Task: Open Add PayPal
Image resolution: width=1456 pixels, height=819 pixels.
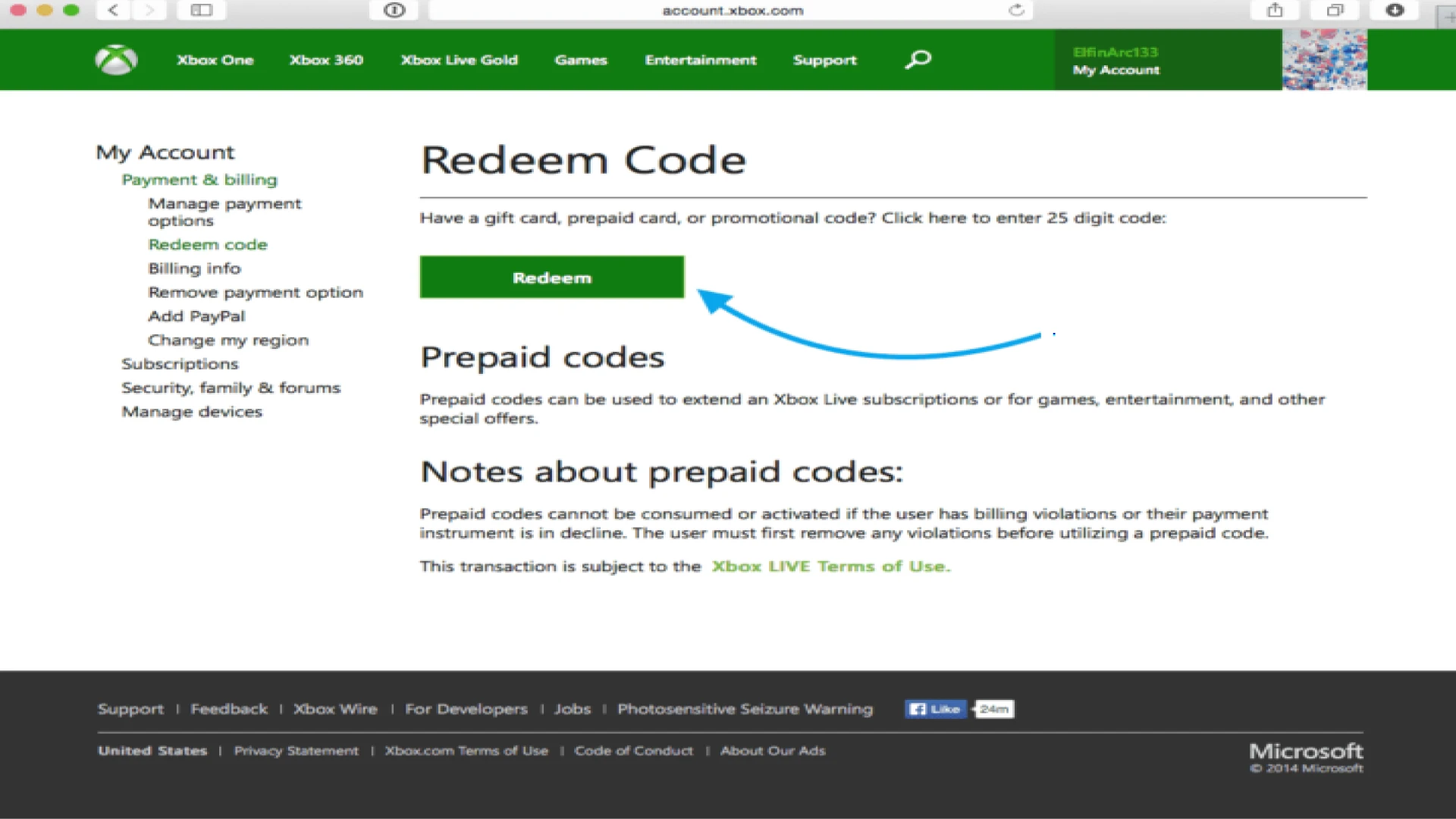Action: tap(196, 316)
